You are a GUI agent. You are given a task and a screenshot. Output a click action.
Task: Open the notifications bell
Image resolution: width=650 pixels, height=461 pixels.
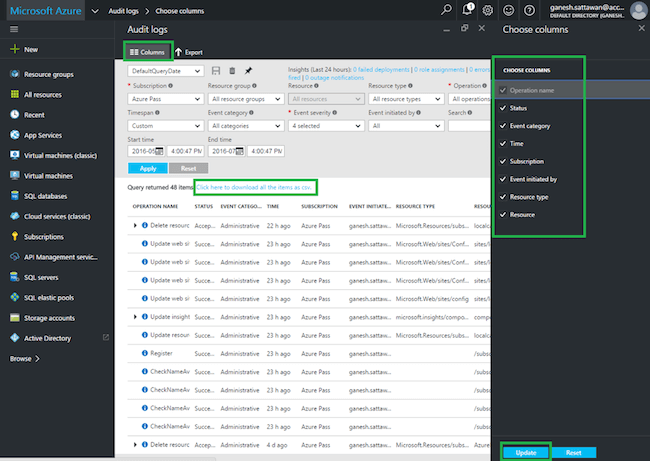467,10
